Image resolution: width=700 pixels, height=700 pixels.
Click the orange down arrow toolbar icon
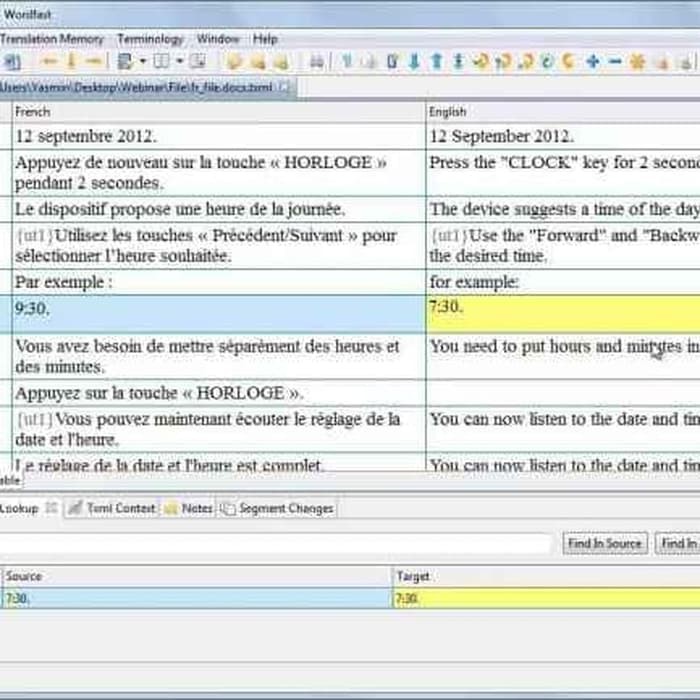[x=70, y=62]
